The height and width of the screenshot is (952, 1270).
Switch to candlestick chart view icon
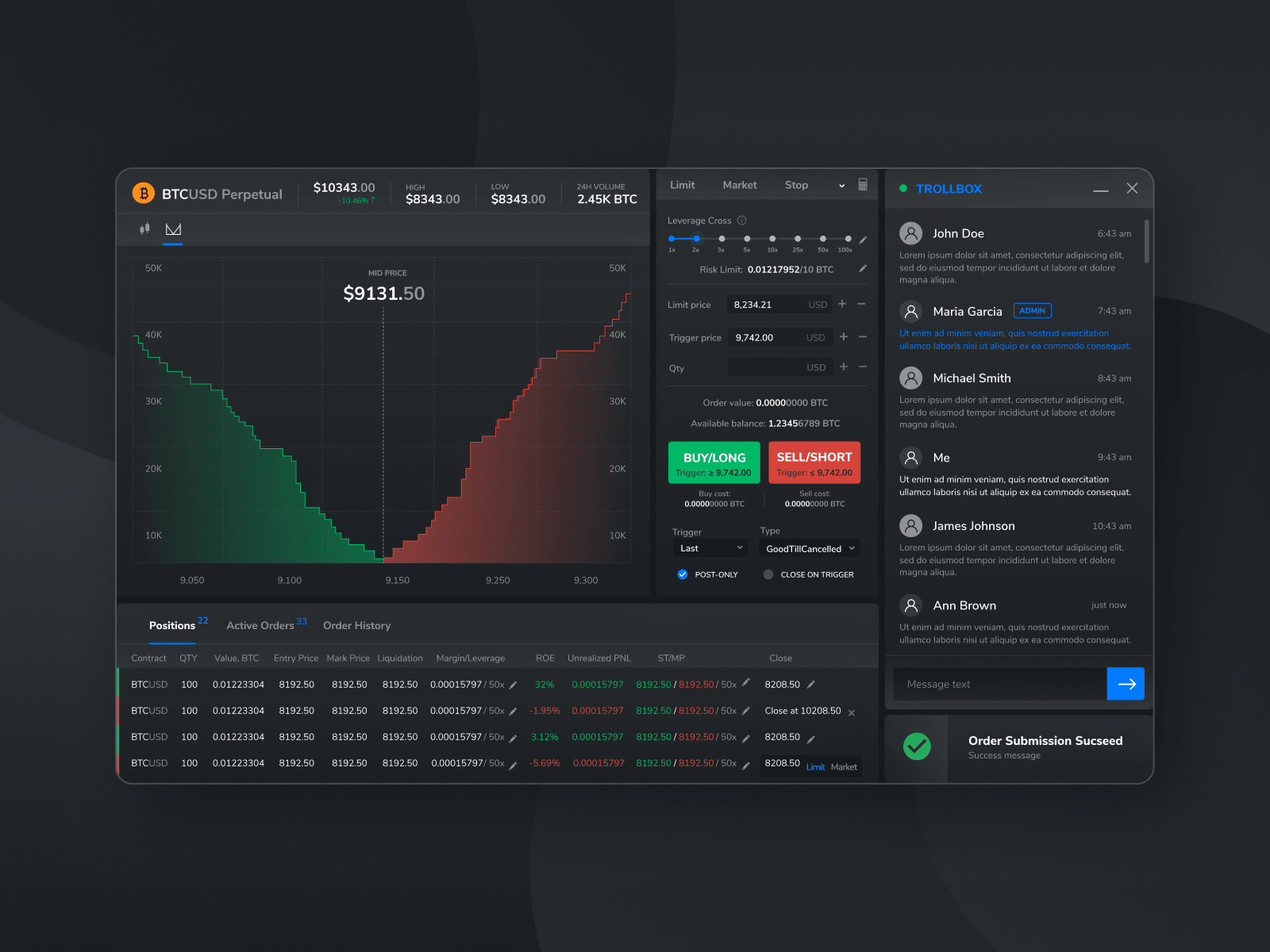pyautogui.click(x=144, y=228)
